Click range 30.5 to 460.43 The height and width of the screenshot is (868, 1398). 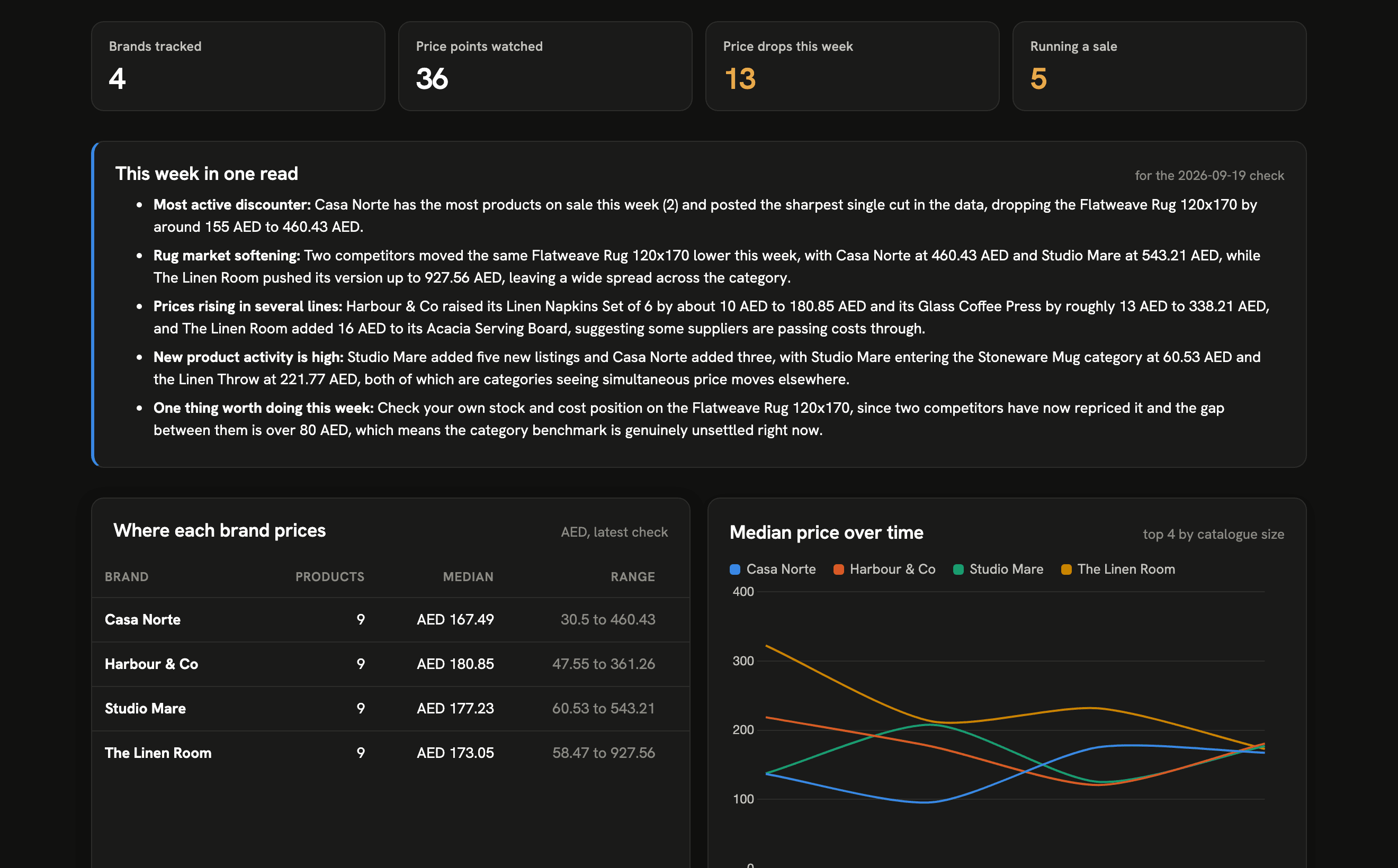(608, 619)
